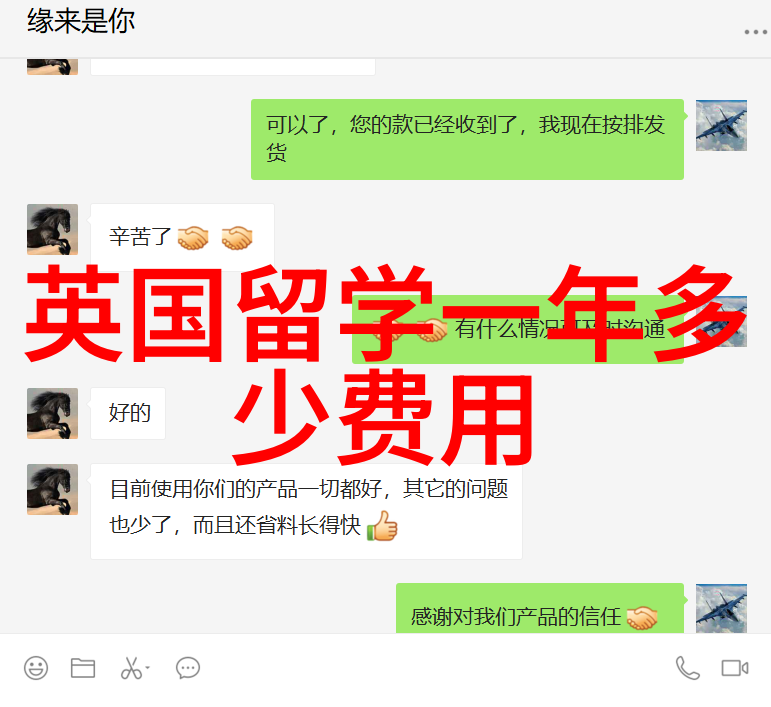Select the green payment received message
The height and width of the screenshot is (707, 771).
point(467,139)
